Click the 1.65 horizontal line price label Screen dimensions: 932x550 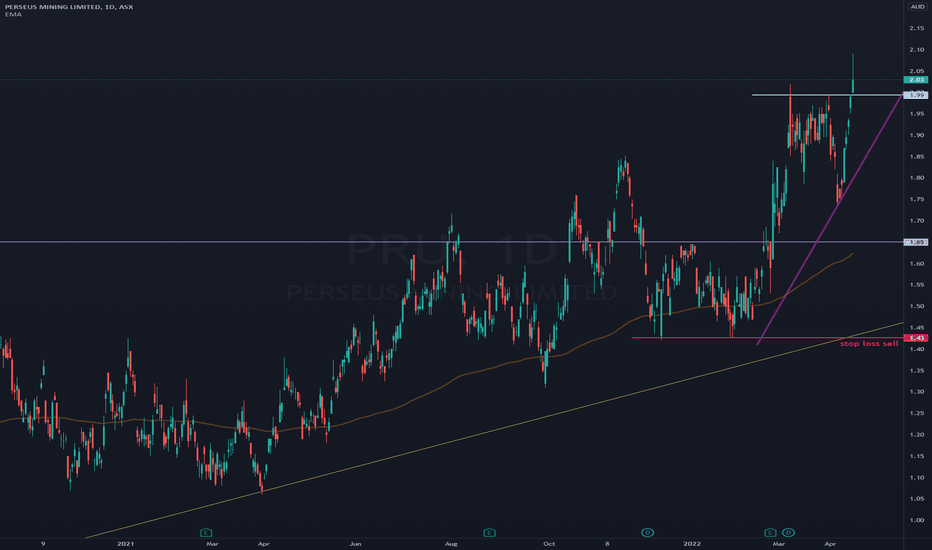915,242
